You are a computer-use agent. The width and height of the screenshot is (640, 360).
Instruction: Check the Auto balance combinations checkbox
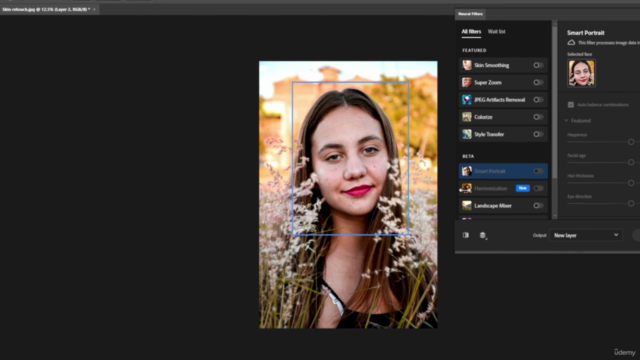tap(571, 105)
